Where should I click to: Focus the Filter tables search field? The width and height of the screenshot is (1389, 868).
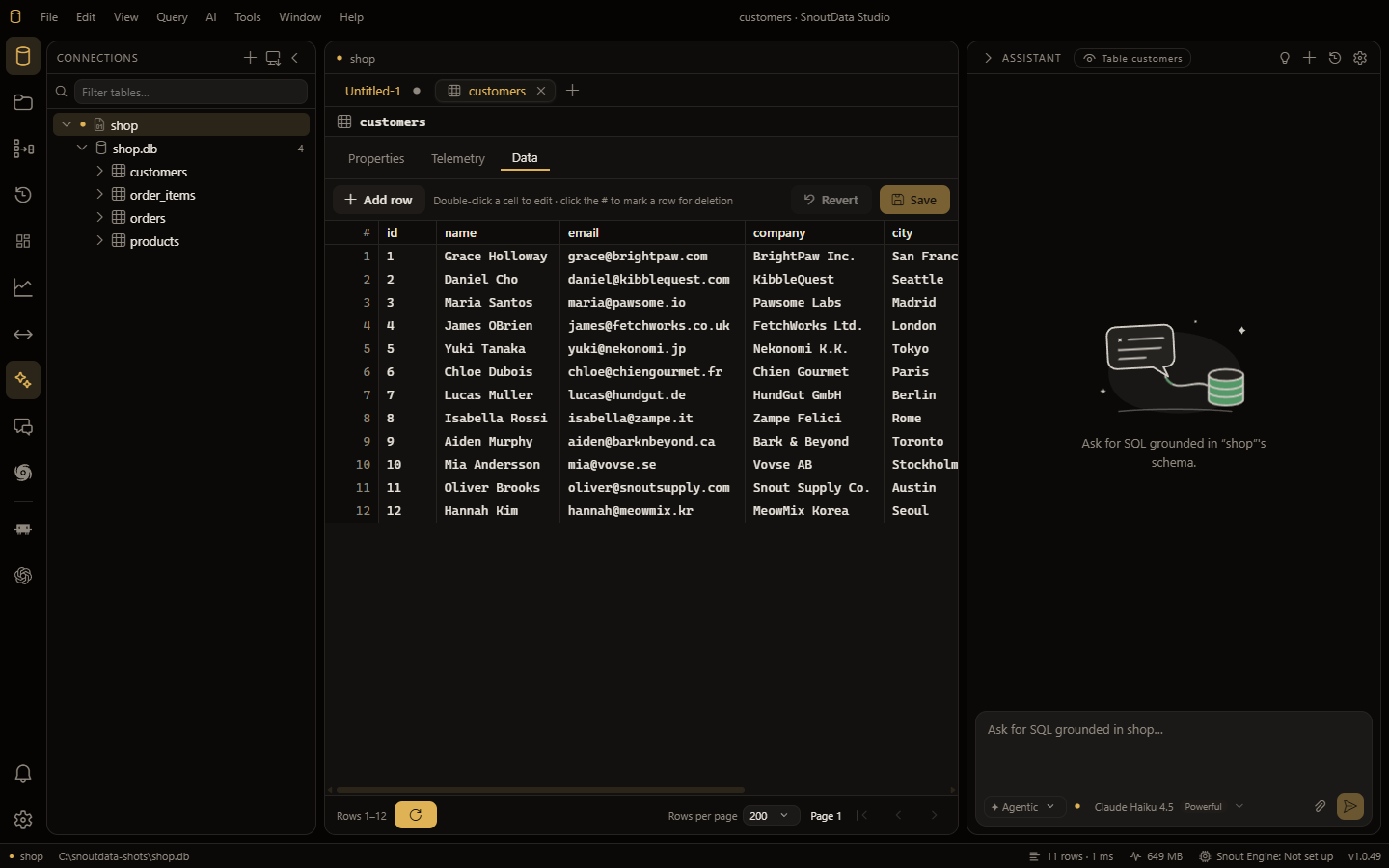[191, 92]
